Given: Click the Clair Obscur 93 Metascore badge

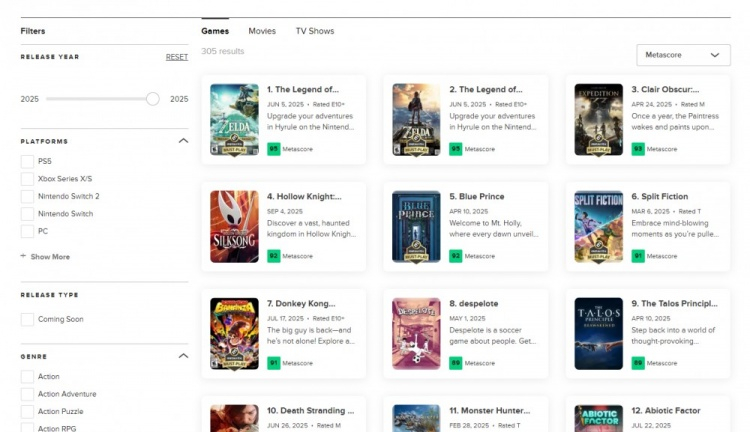Looking at the screenshot, I should click(x=638, y=149).
